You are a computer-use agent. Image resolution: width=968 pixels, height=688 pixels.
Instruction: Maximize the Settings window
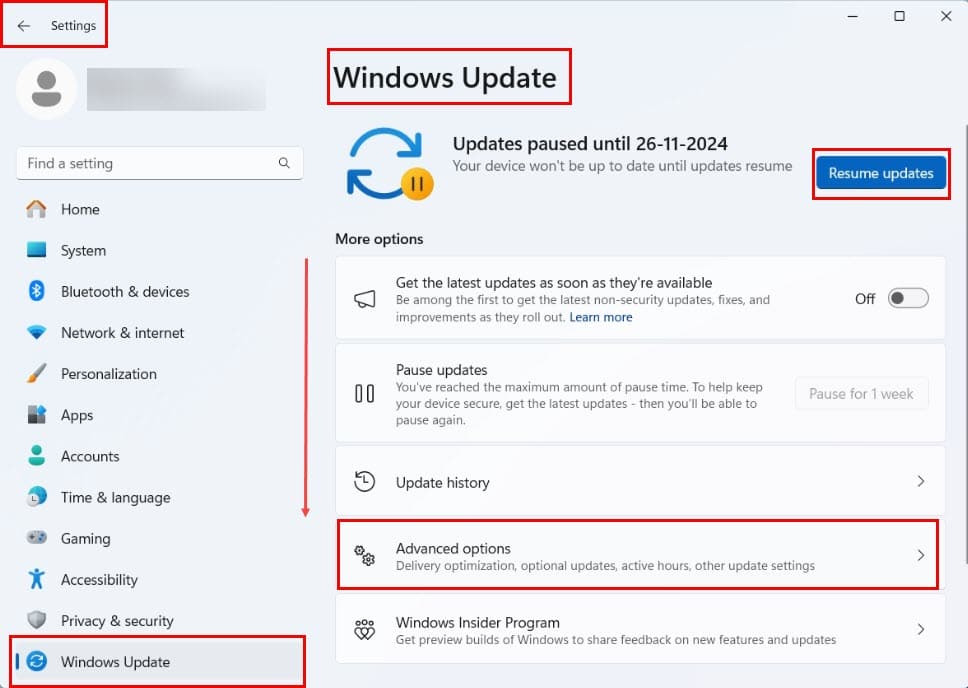coord(899,16)
